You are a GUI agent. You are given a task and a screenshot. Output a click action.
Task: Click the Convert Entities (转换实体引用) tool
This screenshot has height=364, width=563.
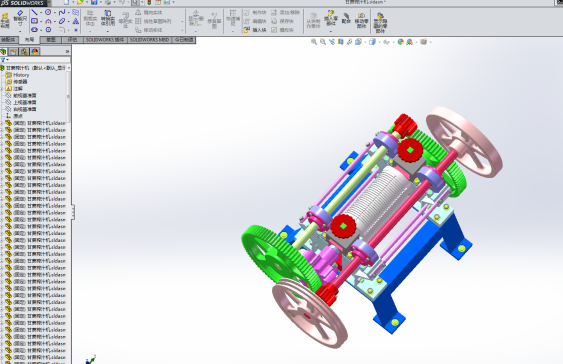tap(108, 19)
